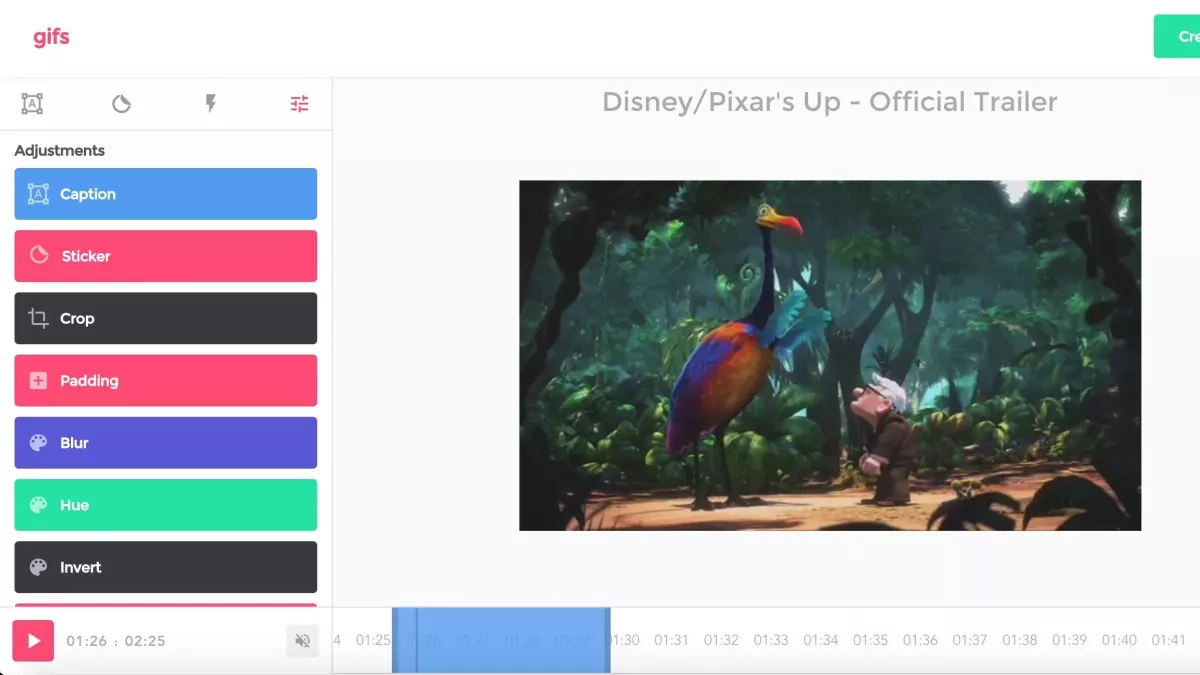
Task: Jump to 01:32 on the timeline
Action: 721,640
